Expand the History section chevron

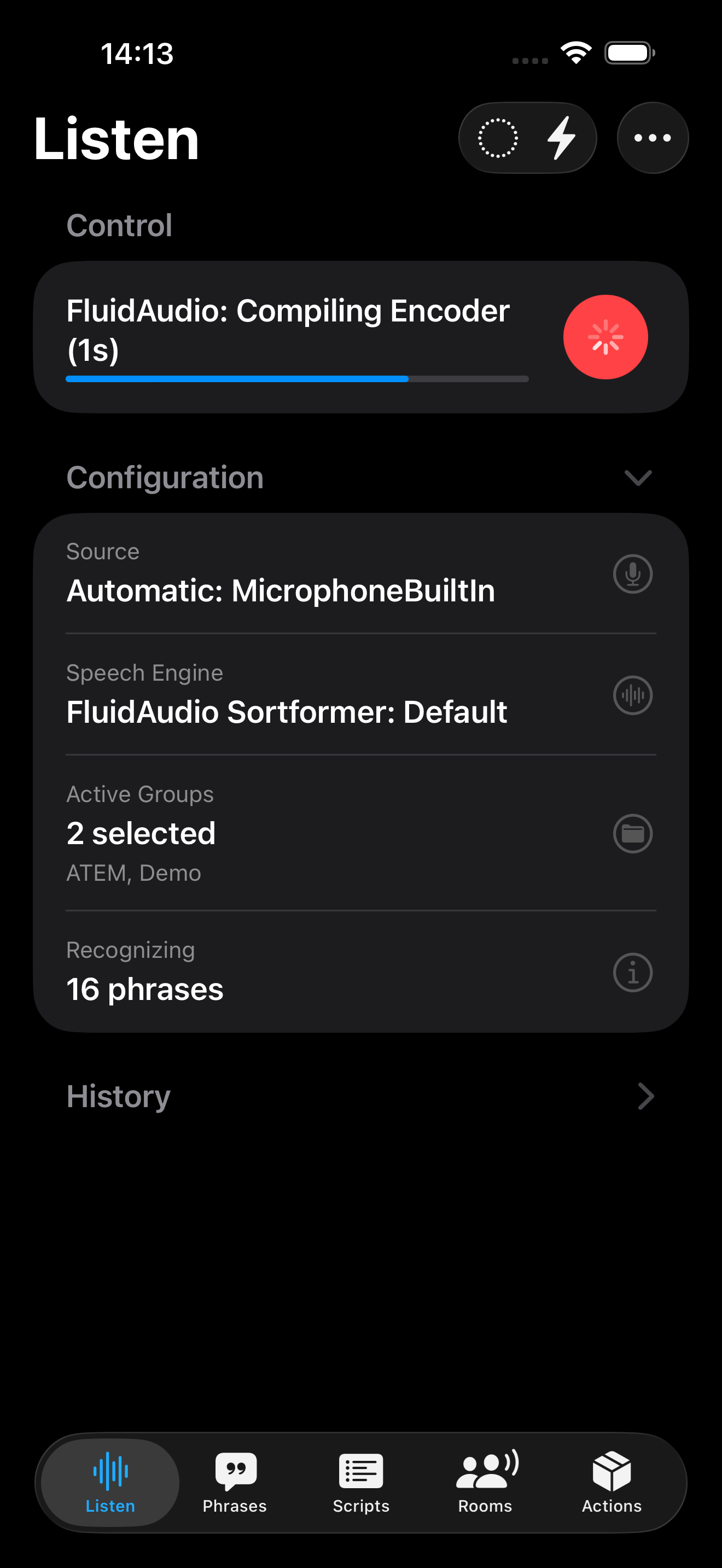click(645, 1096)
